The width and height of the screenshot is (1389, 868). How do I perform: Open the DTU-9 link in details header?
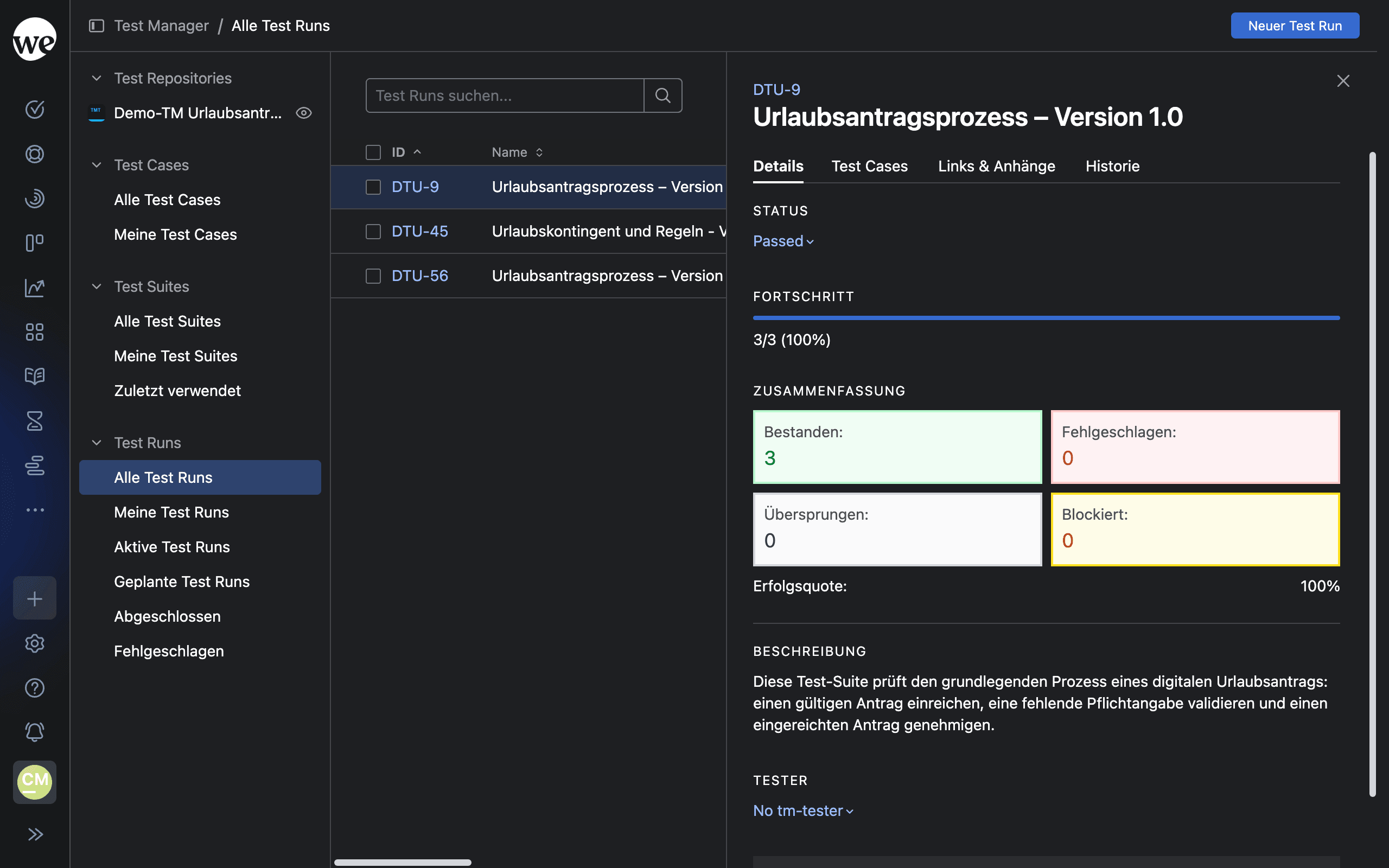tap(776, 90)
